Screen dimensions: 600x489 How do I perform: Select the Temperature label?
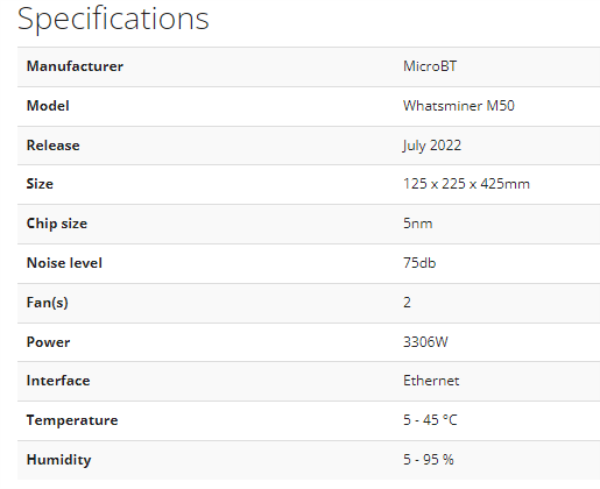(x=72, y=421)
